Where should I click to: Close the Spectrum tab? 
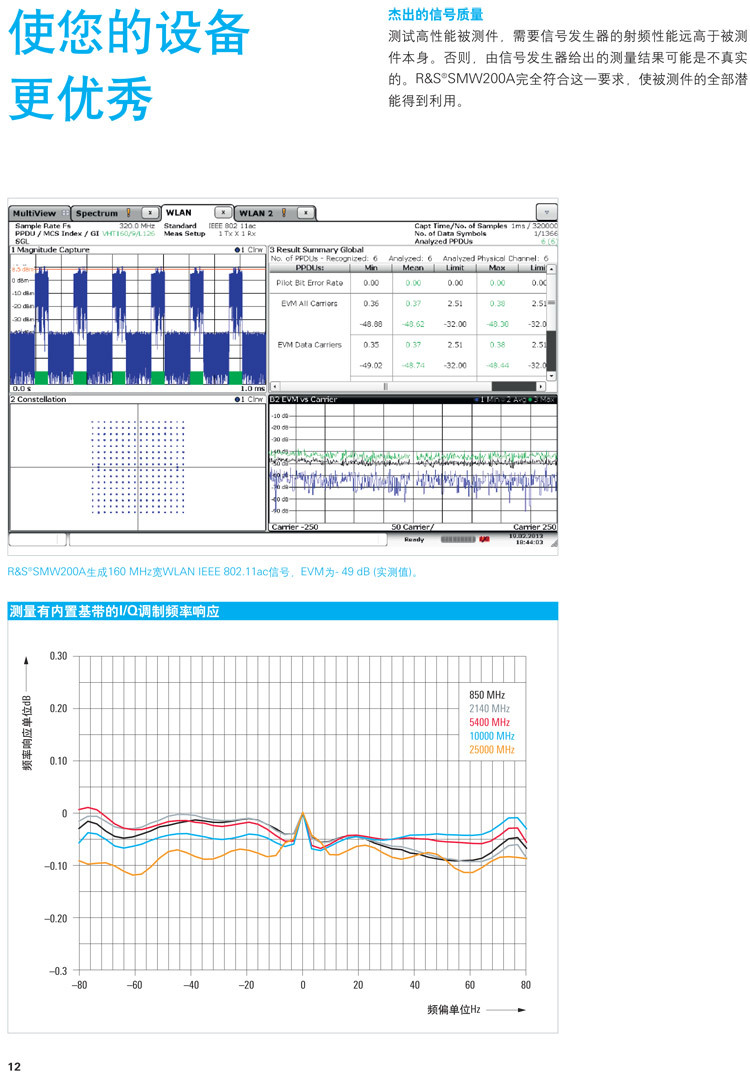pos(150,213)
